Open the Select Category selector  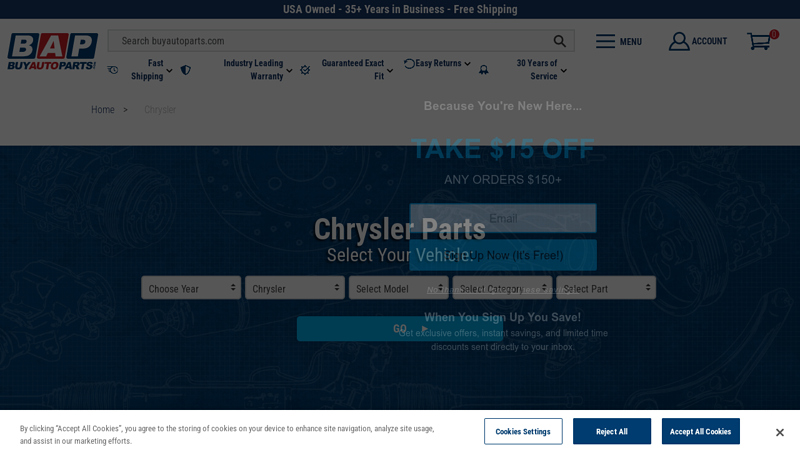502,288
